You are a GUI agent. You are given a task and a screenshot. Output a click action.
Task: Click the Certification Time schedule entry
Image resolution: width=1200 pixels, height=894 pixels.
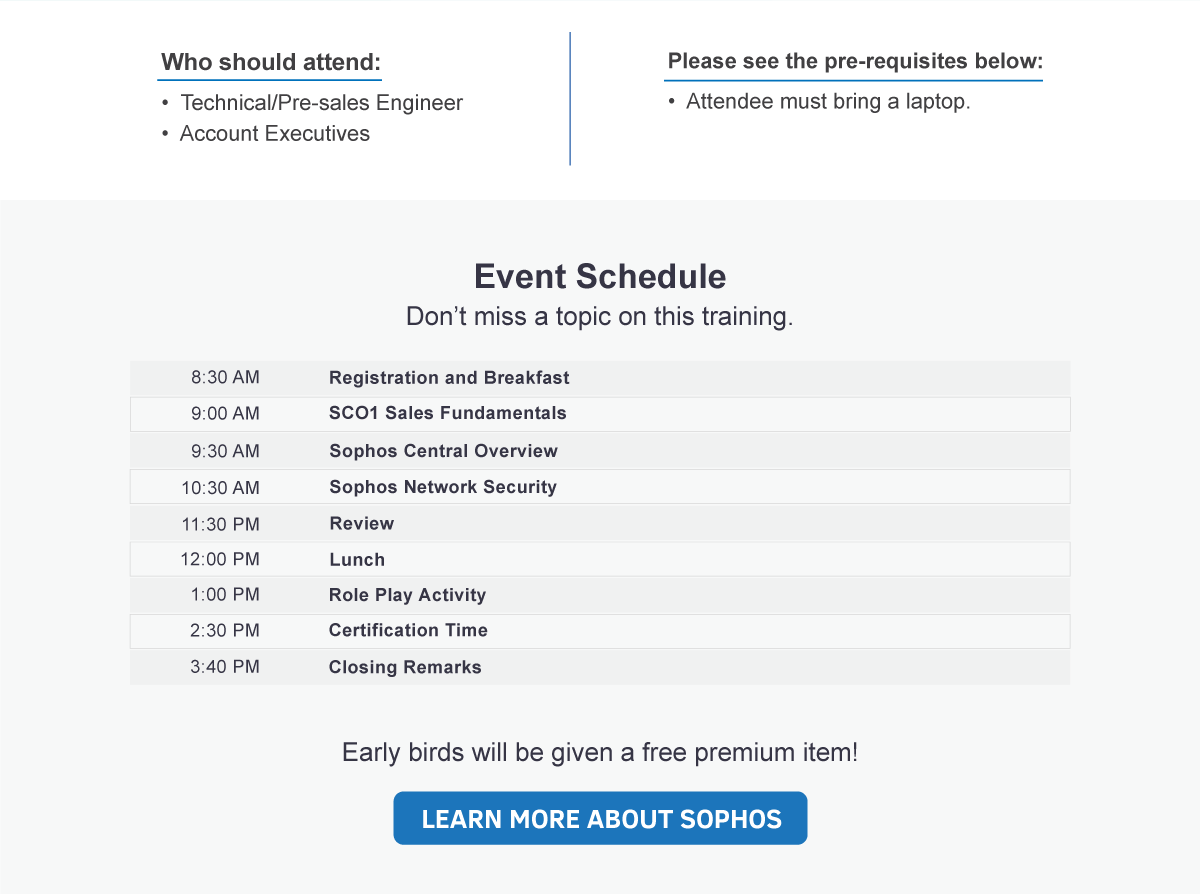(x=408, y=630)
